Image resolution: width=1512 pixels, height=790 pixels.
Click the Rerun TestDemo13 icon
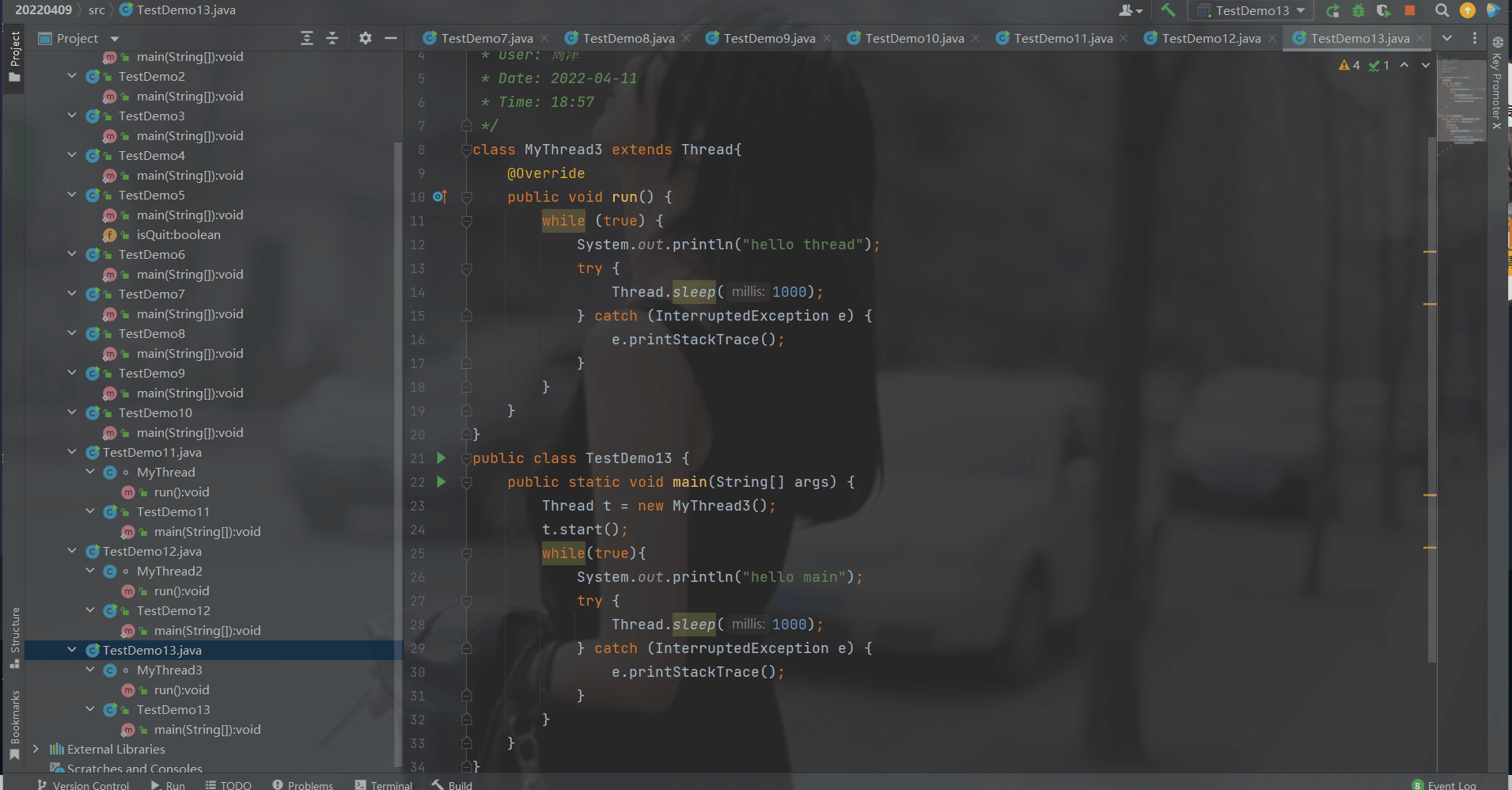click(1333, 10)
